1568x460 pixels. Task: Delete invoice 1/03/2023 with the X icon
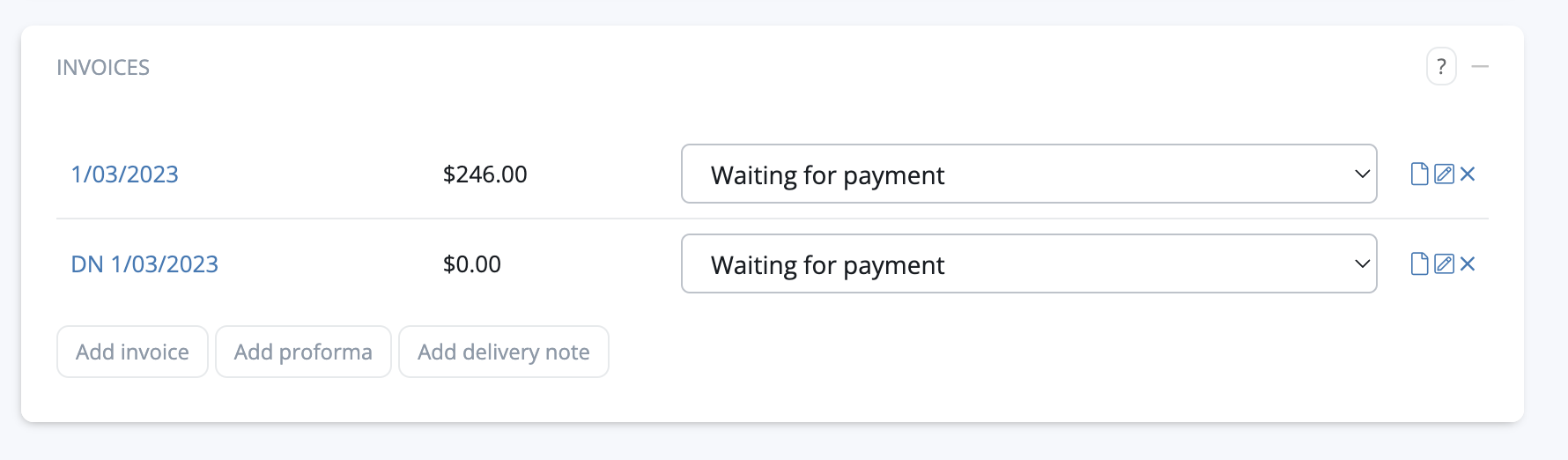(x=1468, y=174)
